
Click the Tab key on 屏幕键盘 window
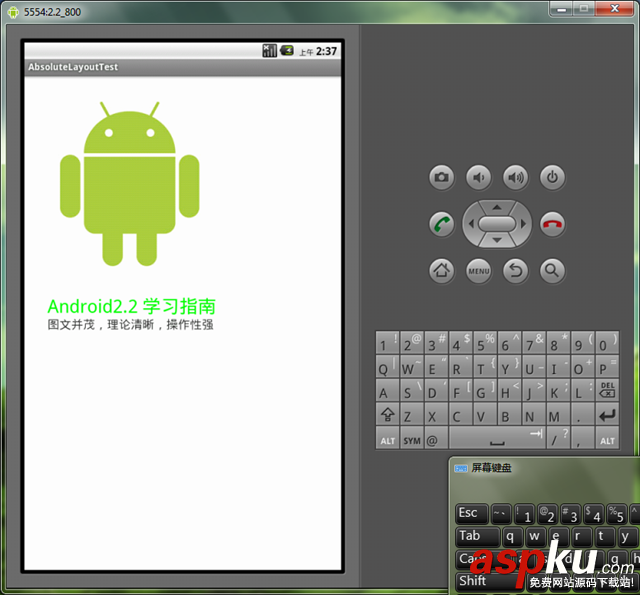(477, 536)
